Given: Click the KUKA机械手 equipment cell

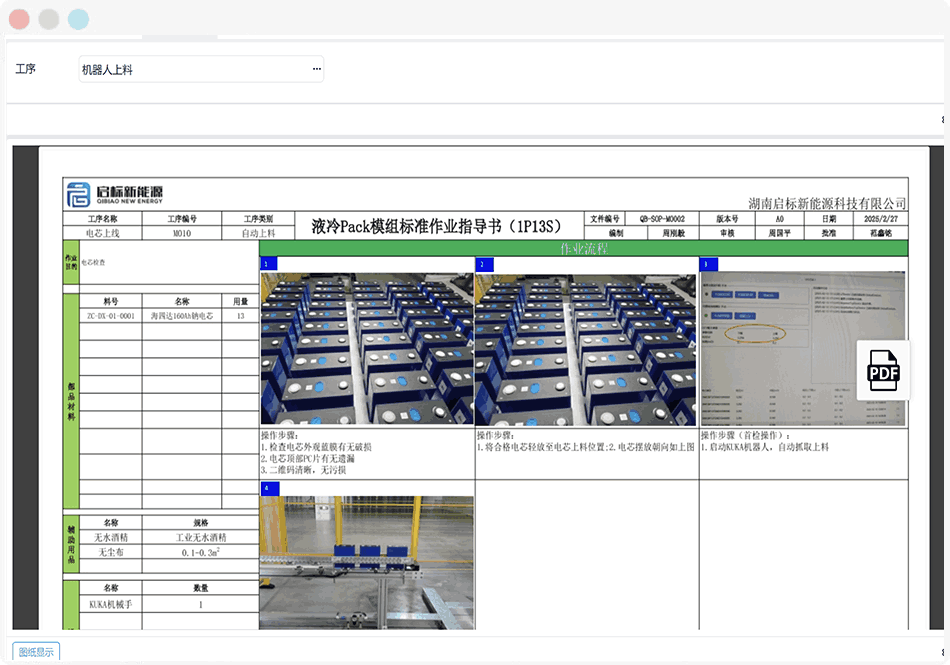Looking at the screenshot, I should [111, 604].
